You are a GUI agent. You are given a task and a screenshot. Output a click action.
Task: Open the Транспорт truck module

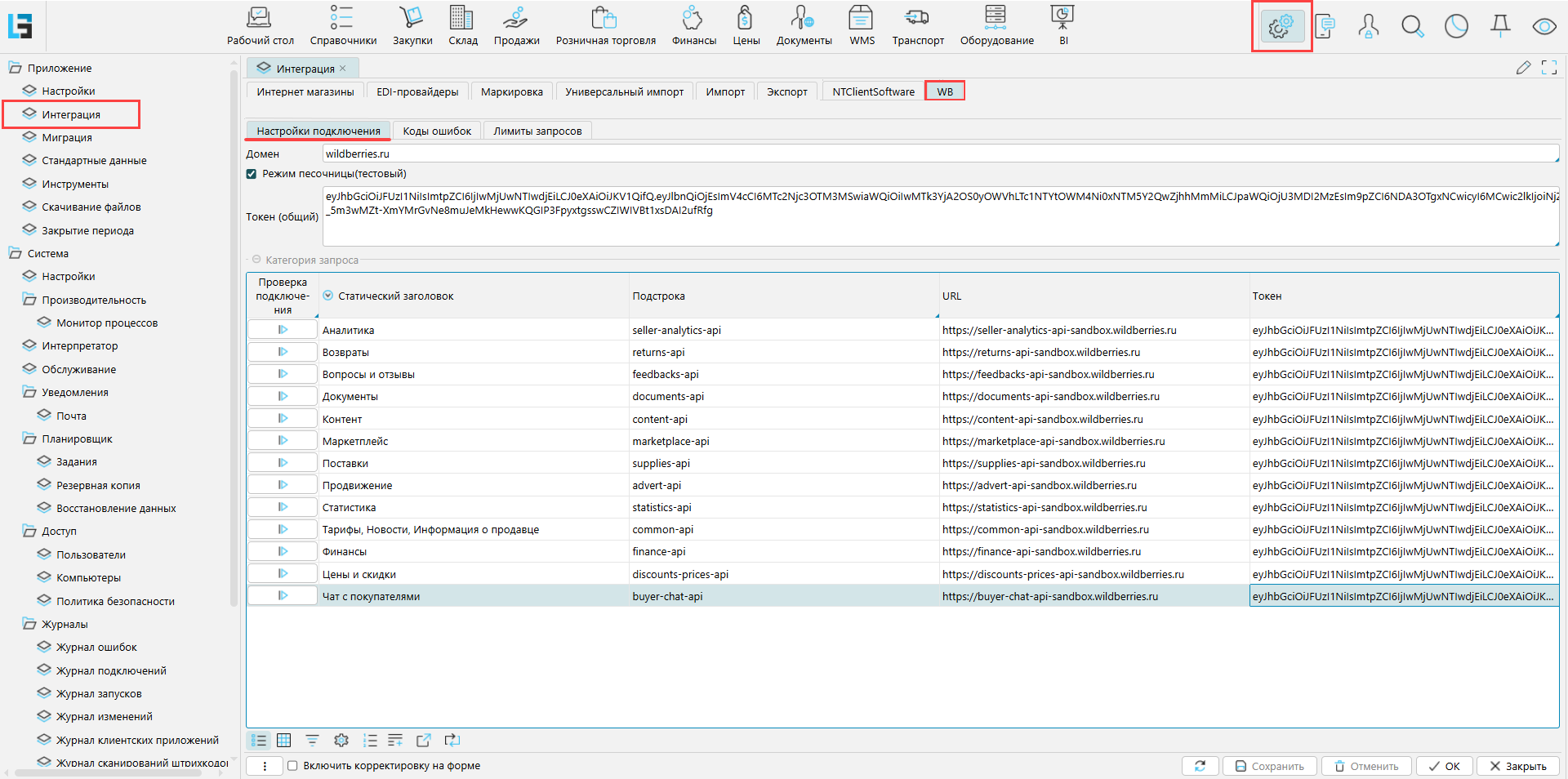pyautogui.click(x=917, y=26)
